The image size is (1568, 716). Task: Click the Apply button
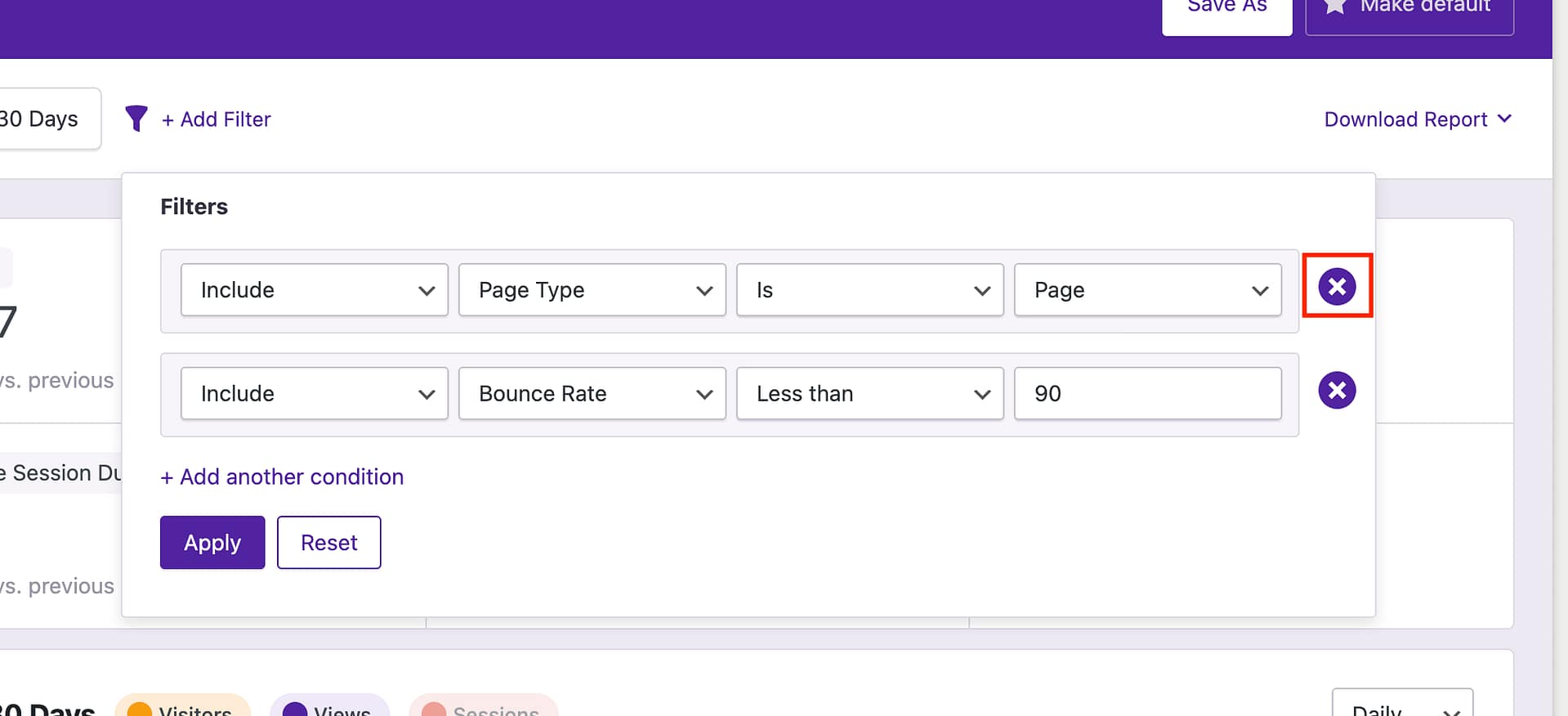coord(212,543)
